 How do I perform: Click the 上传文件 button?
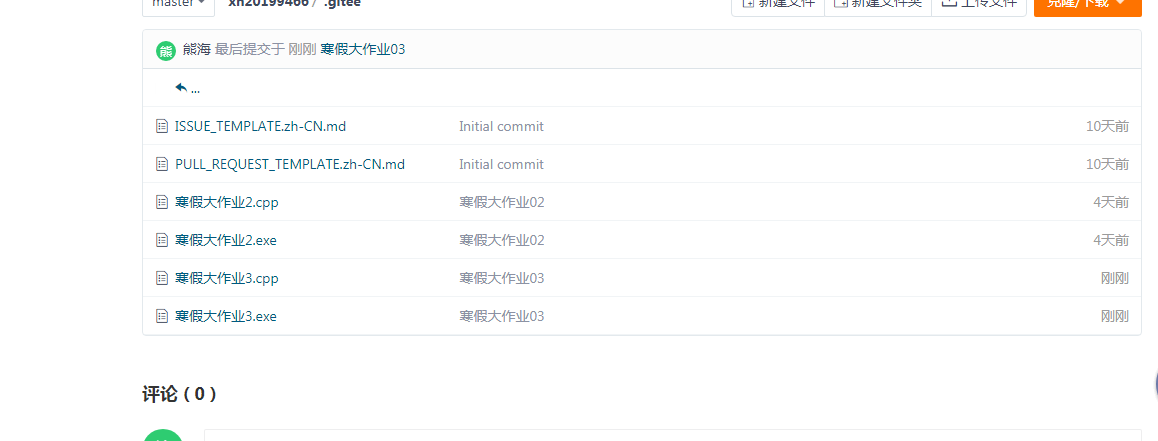978,5
